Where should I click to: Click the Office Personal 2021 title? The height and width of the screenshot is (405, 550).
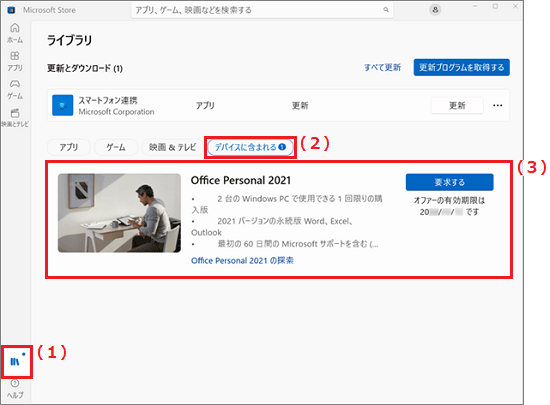point(241,180)
